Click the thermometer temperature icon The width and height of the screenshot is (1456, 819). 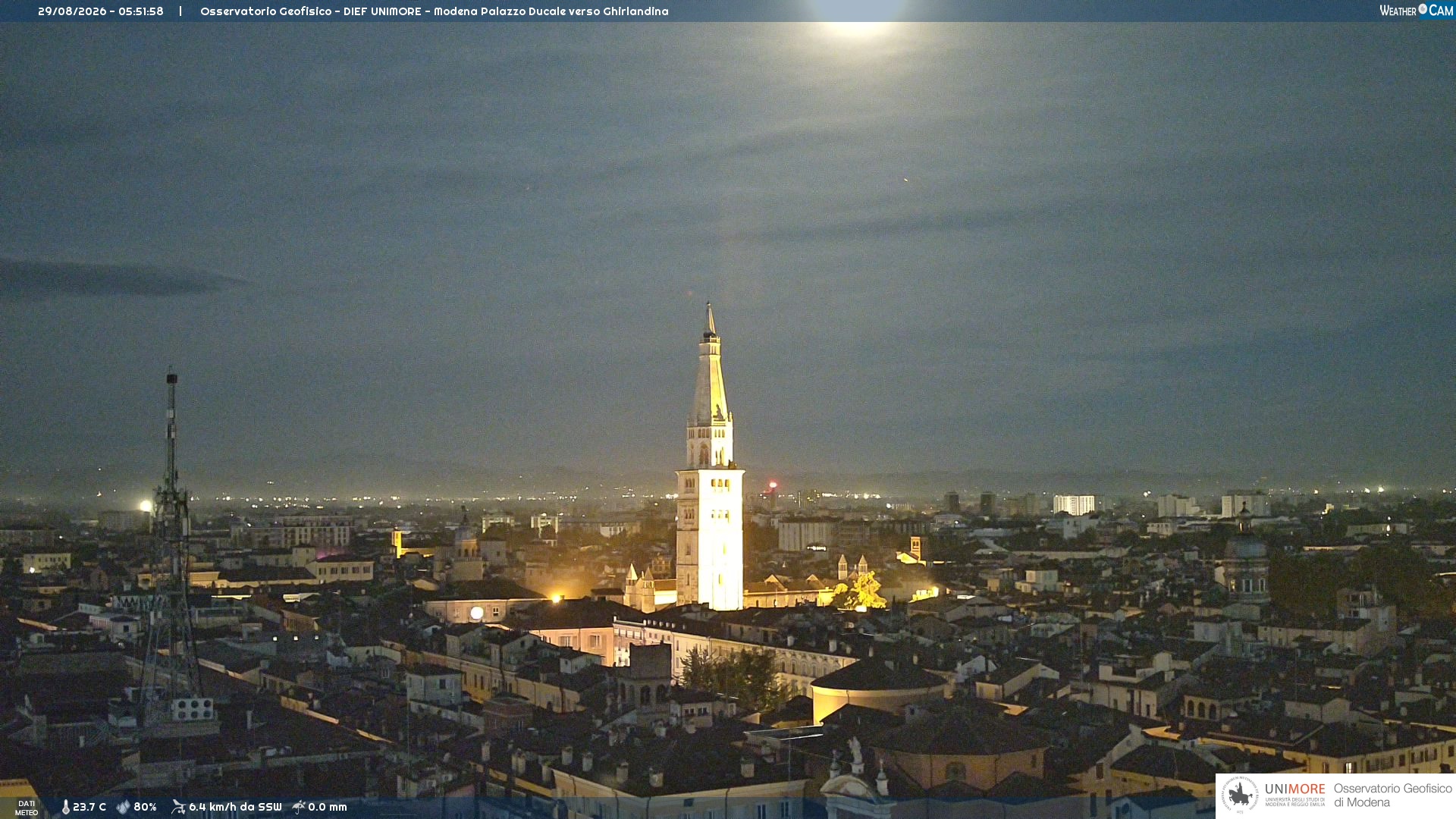click(x=65, y=807)
